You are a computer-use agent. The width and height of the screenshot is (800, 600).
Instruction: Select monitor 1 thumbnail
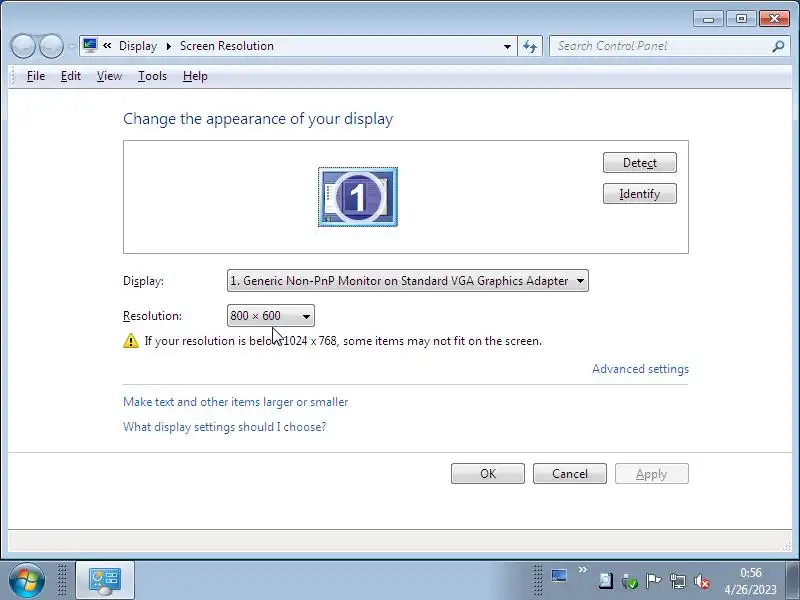tap(358, 196)
